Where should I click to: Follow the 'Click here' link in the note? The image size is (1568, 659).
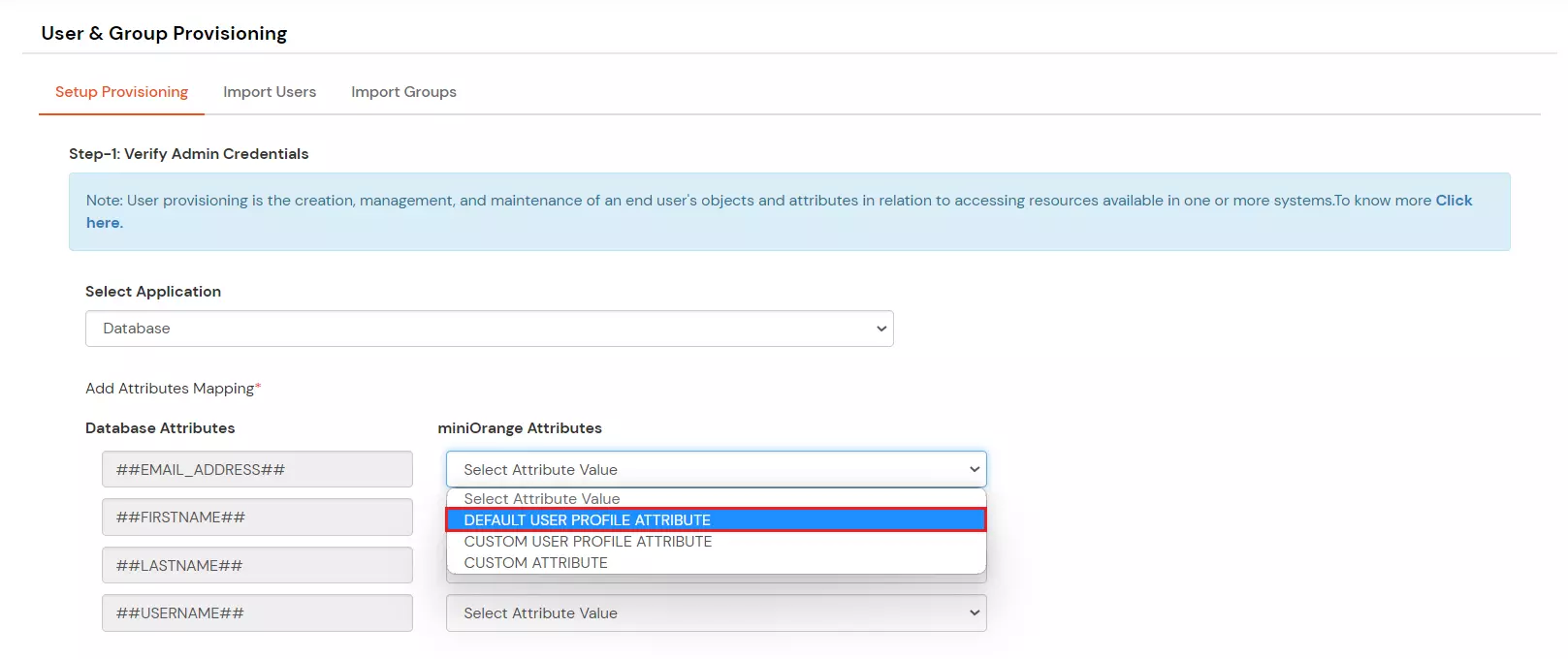tap(1454, 201)
